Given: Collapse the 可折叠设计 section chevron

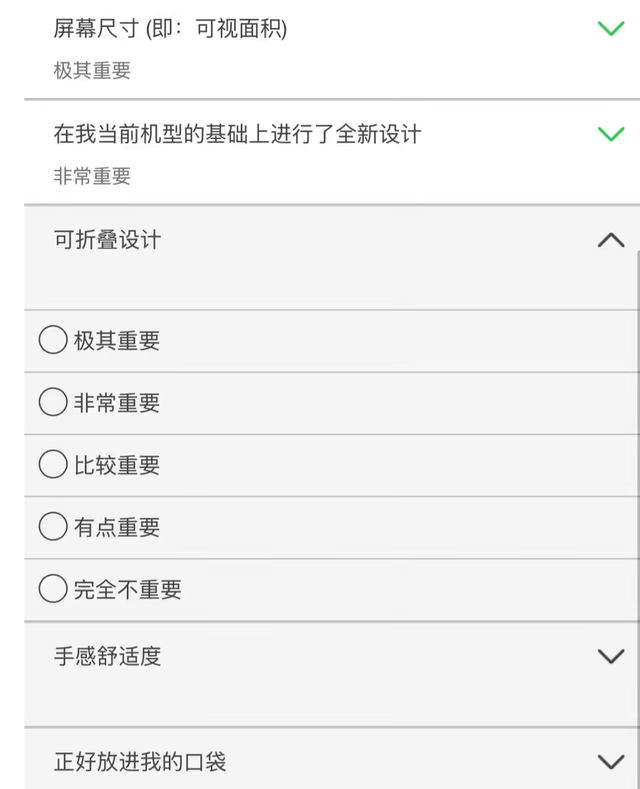Looking at the screenshot, I should 610,240.
